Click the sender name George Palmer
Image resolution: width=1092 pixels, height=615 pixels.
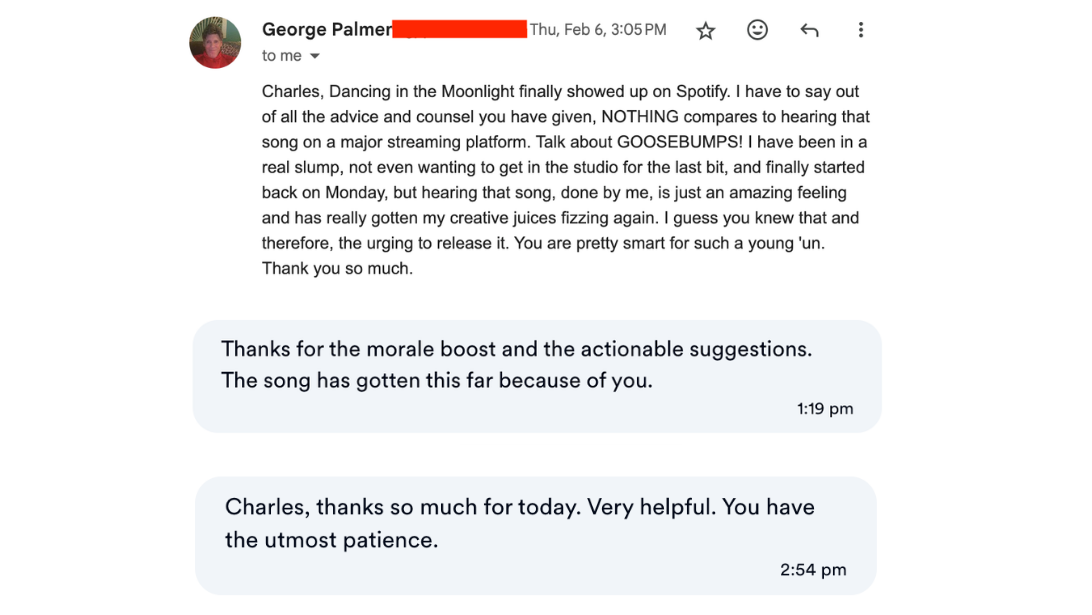326,29
